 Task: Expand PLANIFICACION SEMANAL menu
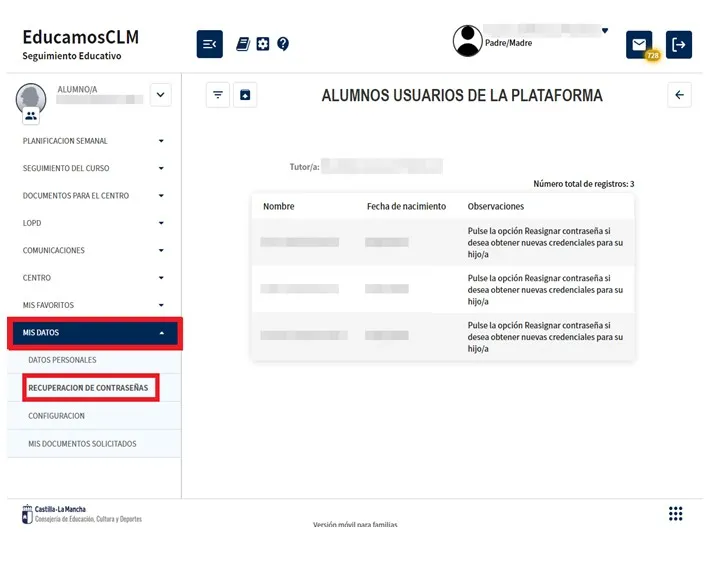tap(93, 141)
